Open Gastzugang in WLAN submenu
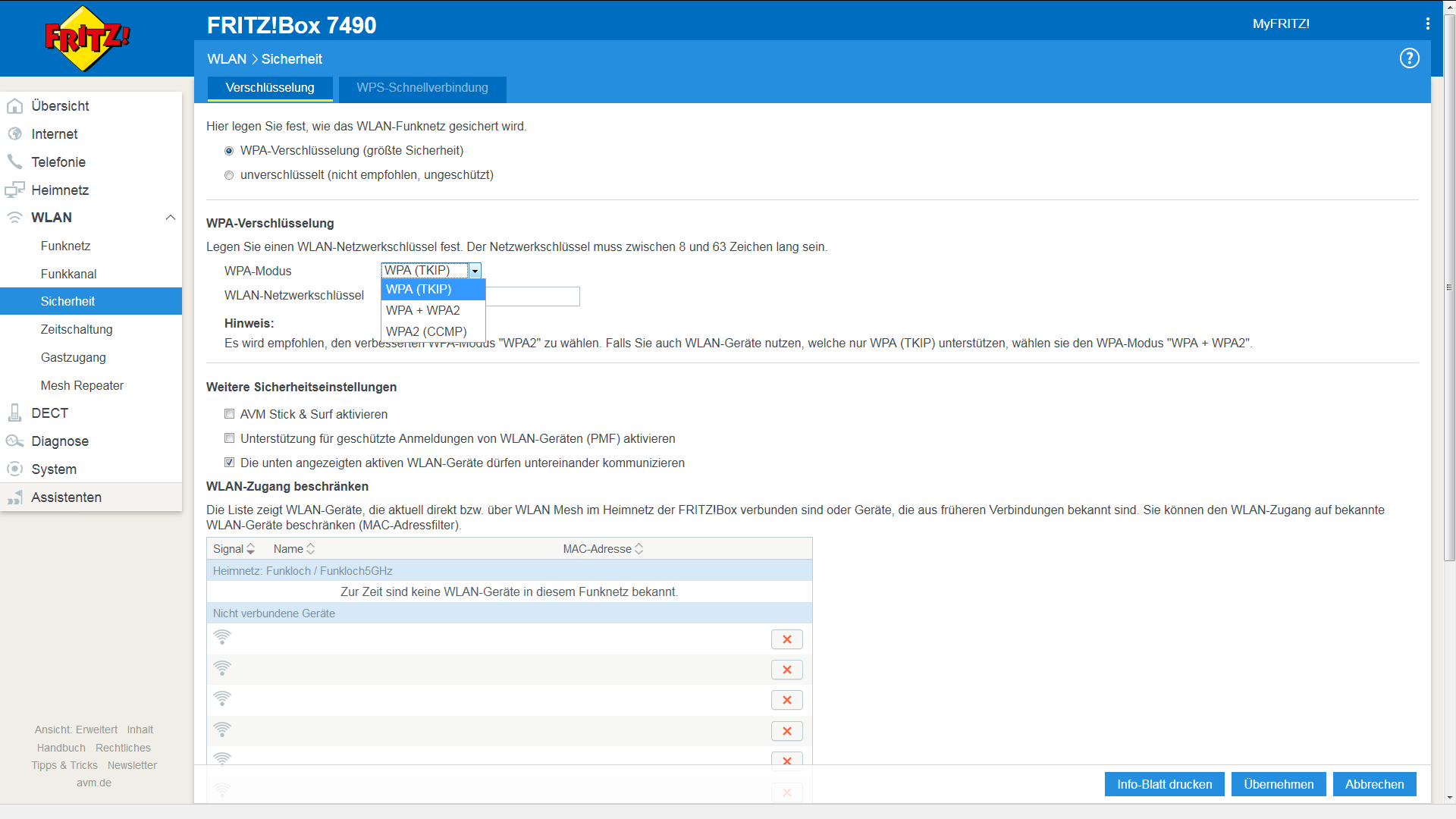 (74, 357)
